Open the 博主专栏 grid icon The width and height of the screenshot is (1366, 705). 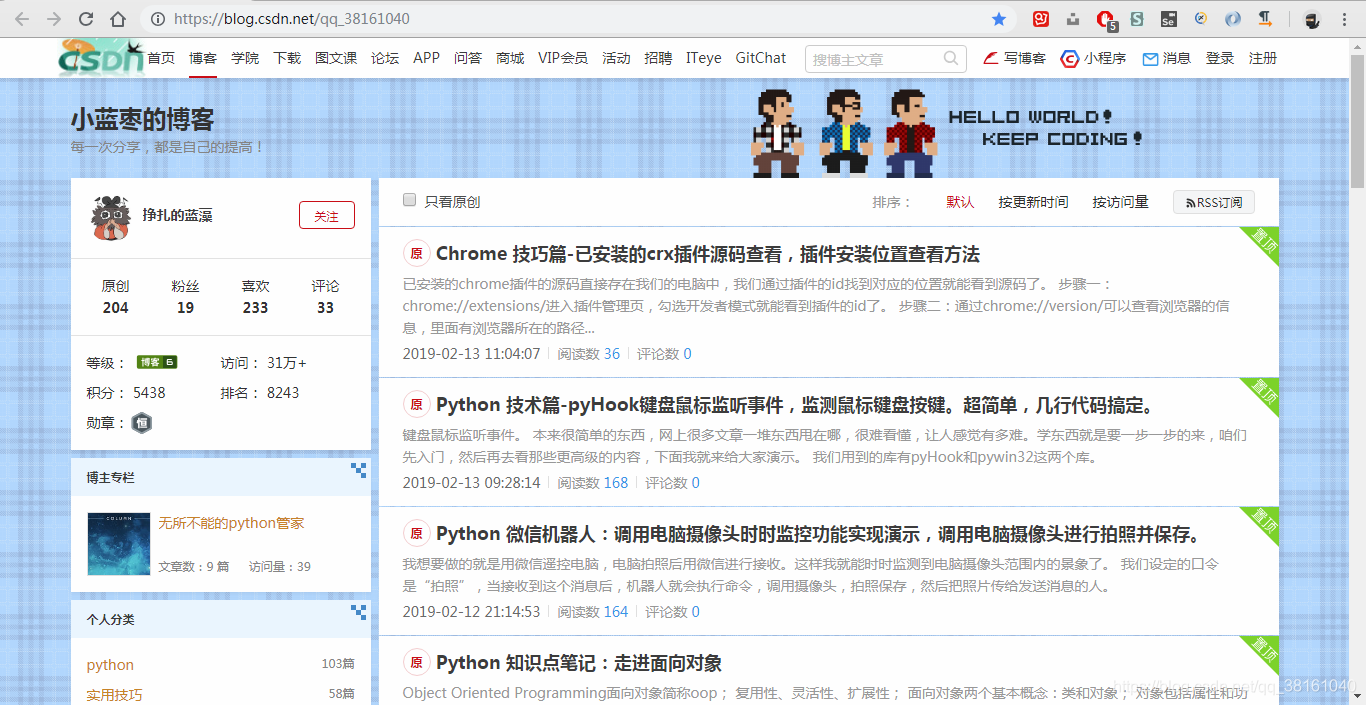click(357, 471)
